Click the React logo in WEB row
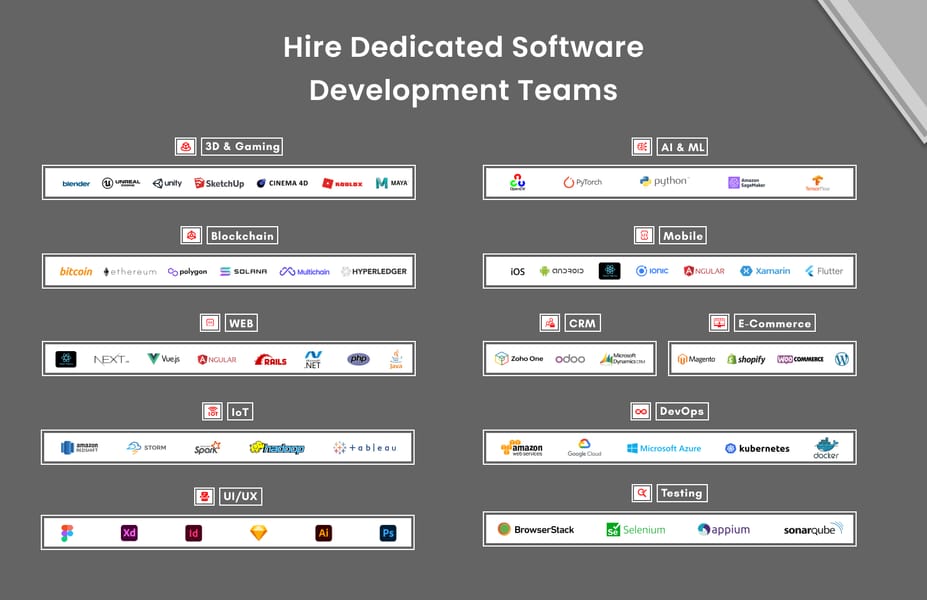The height and width of the screenshot is (600, 927). [66, 359]
